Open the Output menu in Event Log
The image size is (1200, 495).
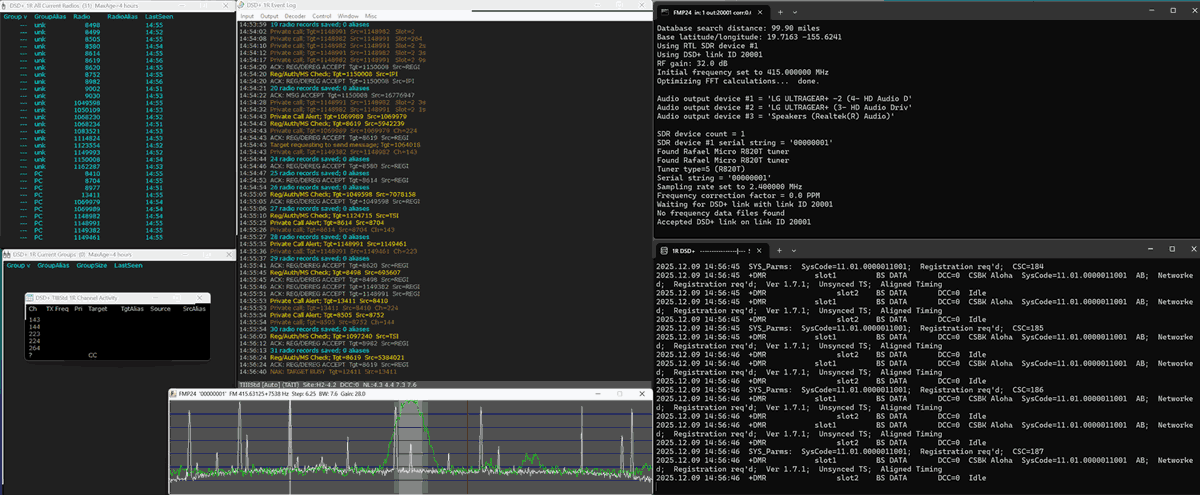(270, 17)
